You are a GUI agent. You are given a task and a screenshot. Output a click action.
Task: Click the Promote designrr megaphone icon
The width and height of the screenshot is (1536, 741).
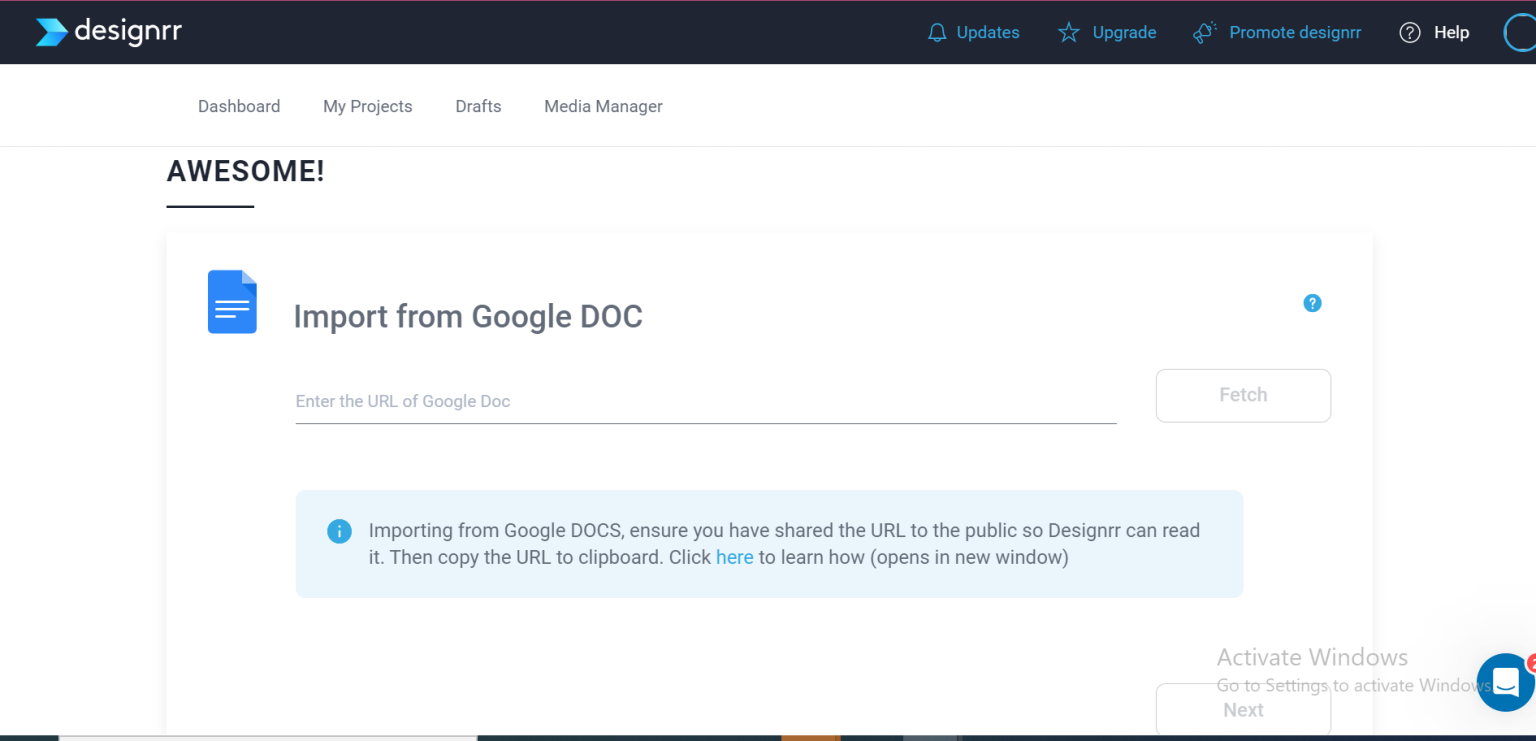click(1204, 32)
